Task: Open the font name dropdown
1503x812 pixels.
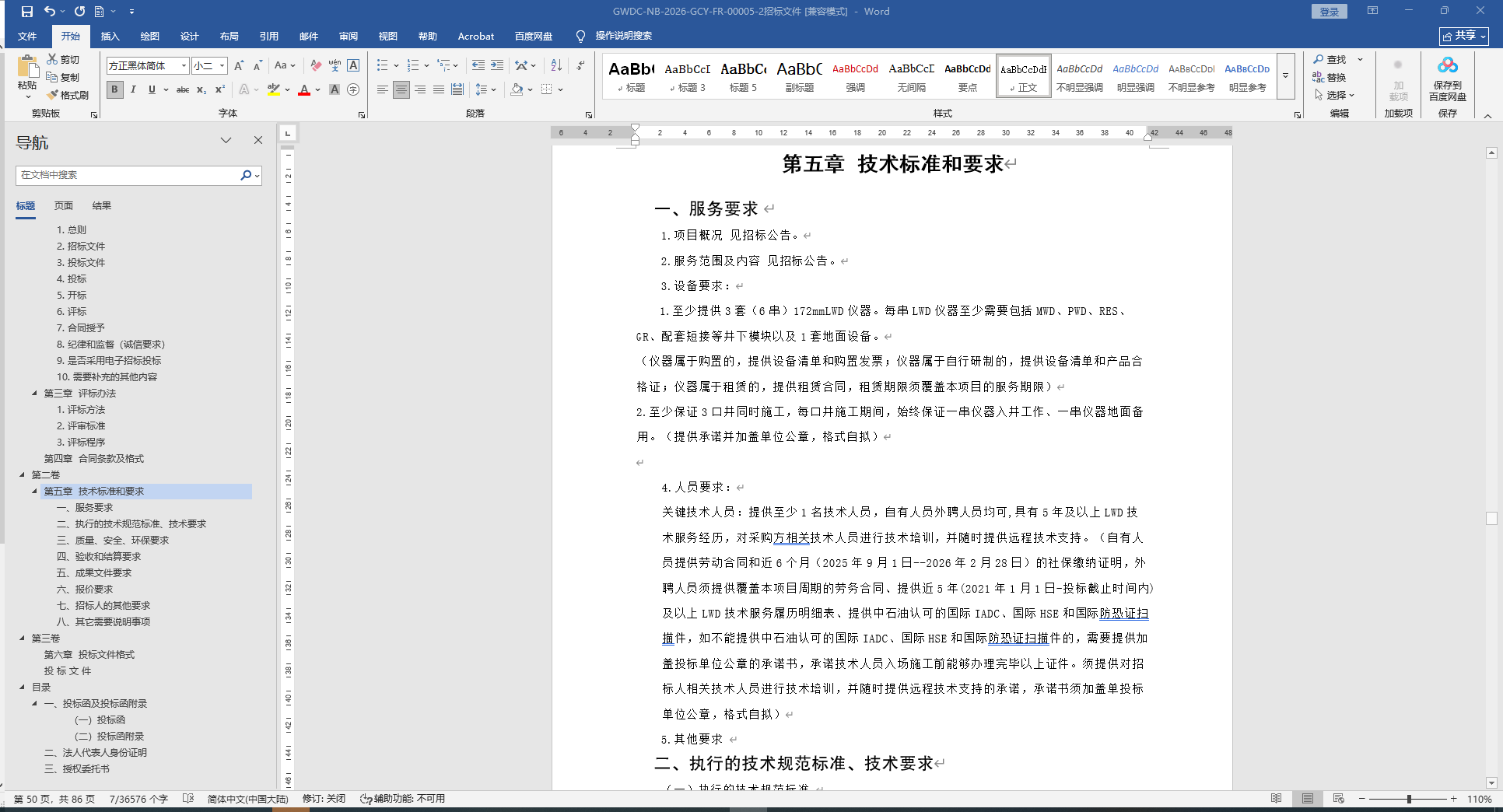Action: (x=184, y=66)
